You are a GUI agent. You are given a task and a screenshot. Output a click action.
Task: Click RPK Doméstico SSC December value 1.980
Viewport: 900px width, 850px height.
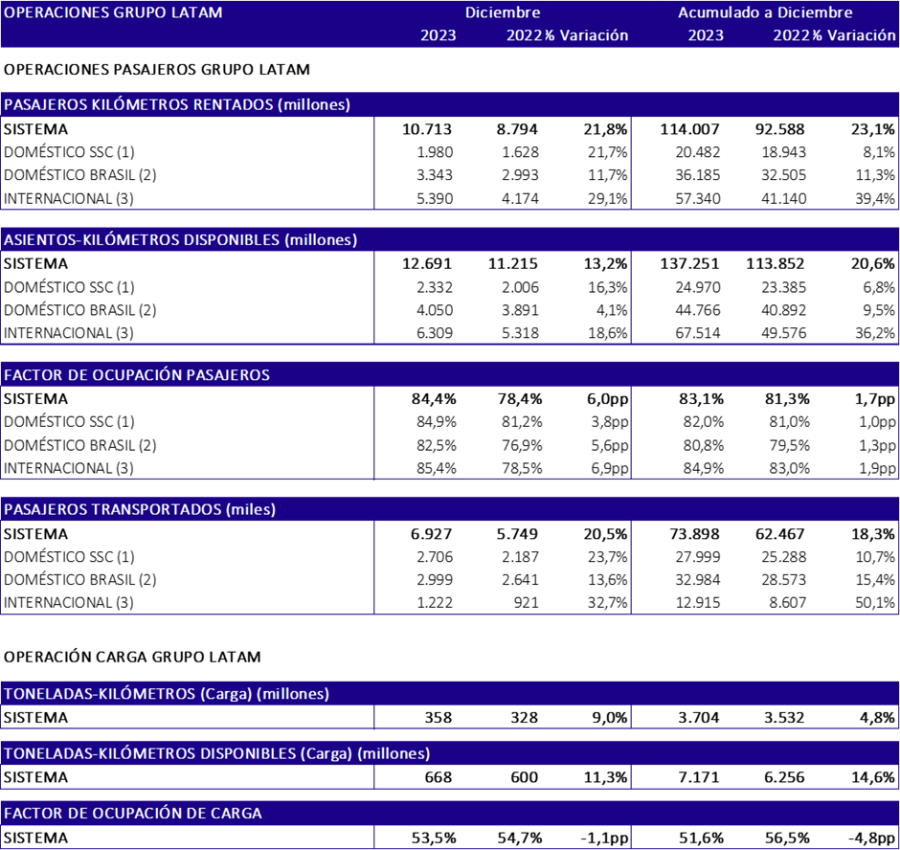point(435,152)
